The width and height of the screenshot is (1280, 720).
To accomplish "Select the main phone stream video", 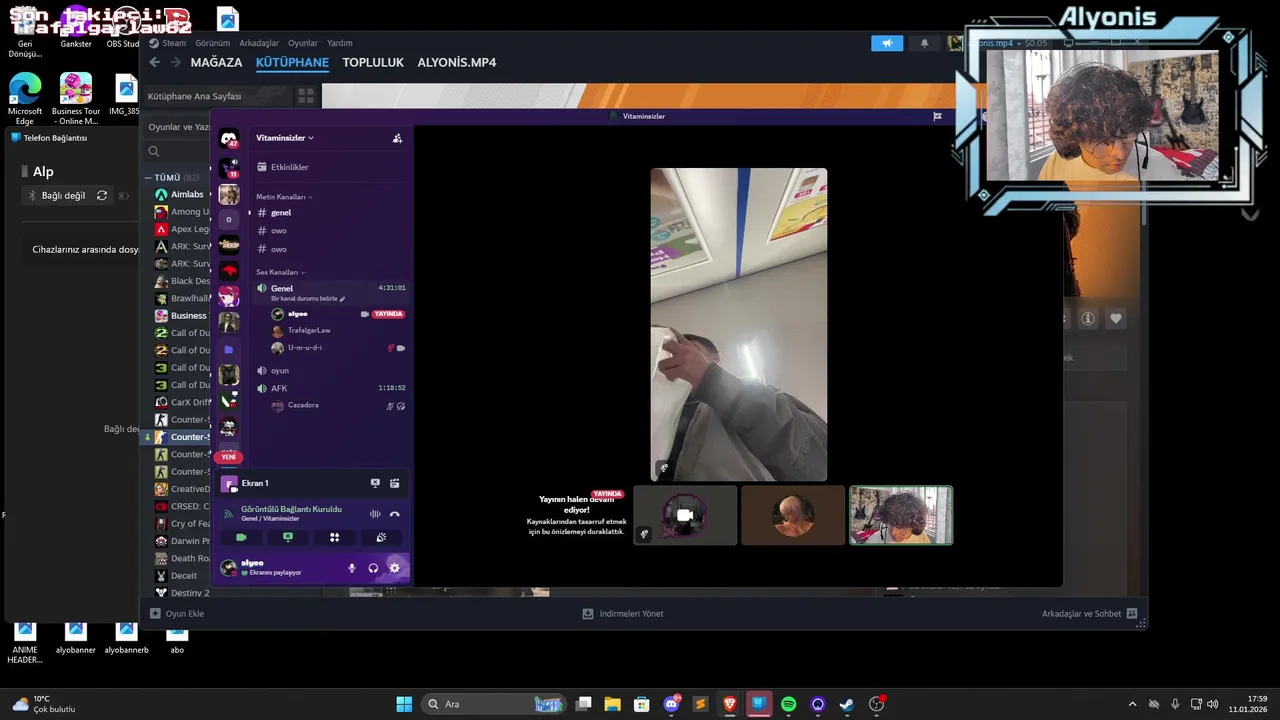I will (739, 324).
